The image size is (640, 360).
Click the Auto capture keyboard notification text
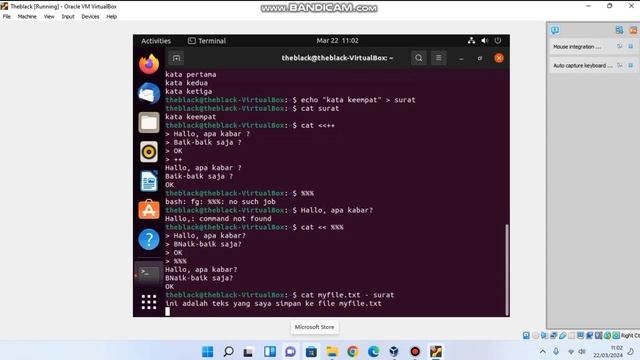click(582, 65)
